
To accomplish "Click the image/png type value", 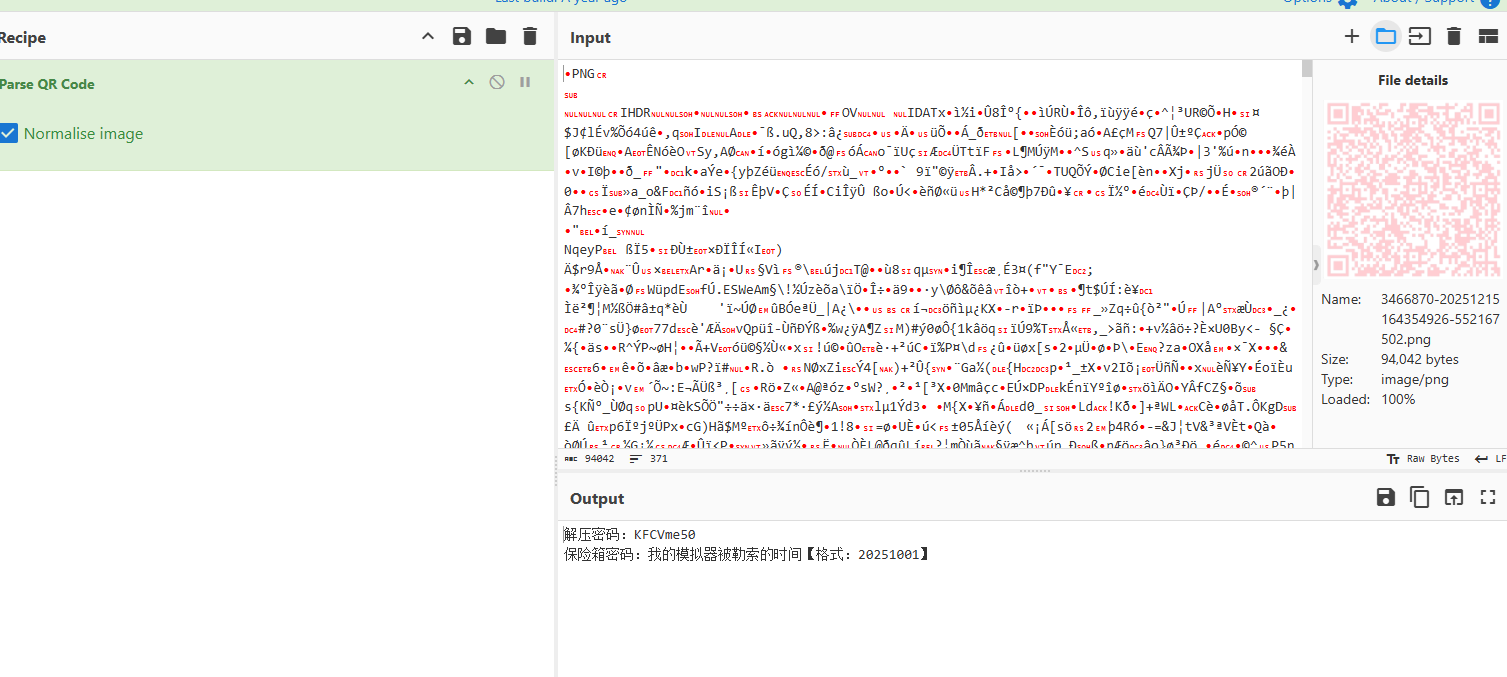I will point(1415,379).
